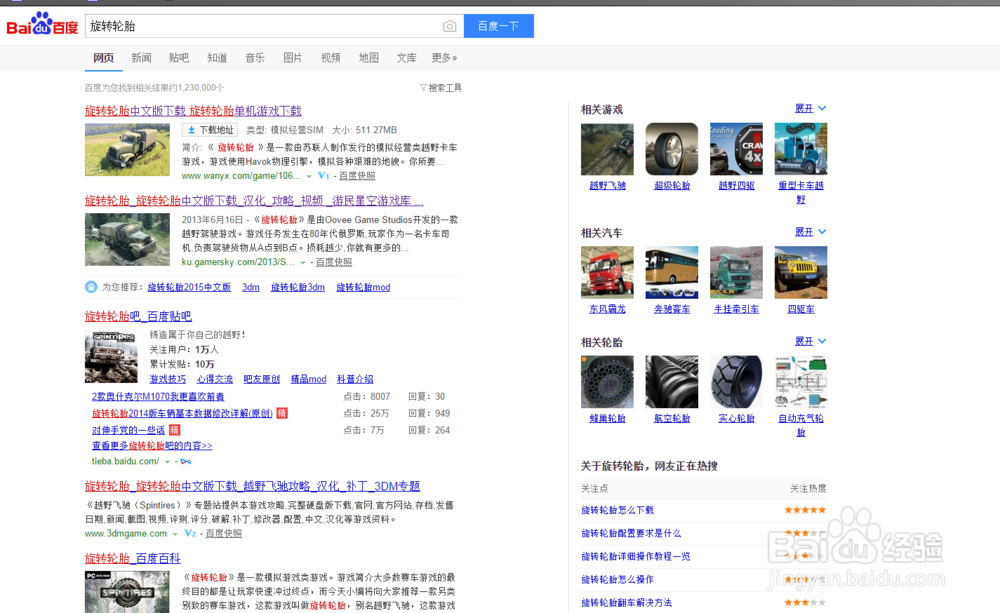Open dropdown arrow after ku.gamersky.com URL
Viewport: 1000px width, 613px height.
303,262
